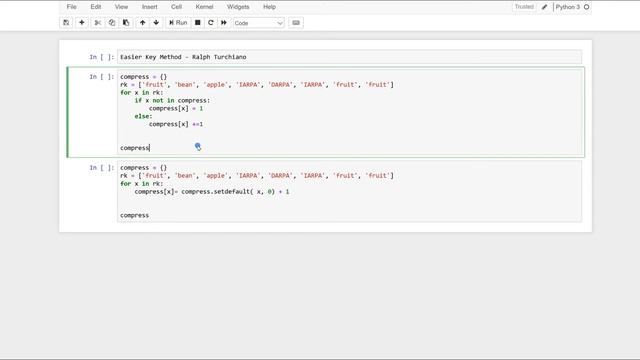This screenshot has height=360, width=640.
Task: Open the View menu
Action: coord(121,7)
